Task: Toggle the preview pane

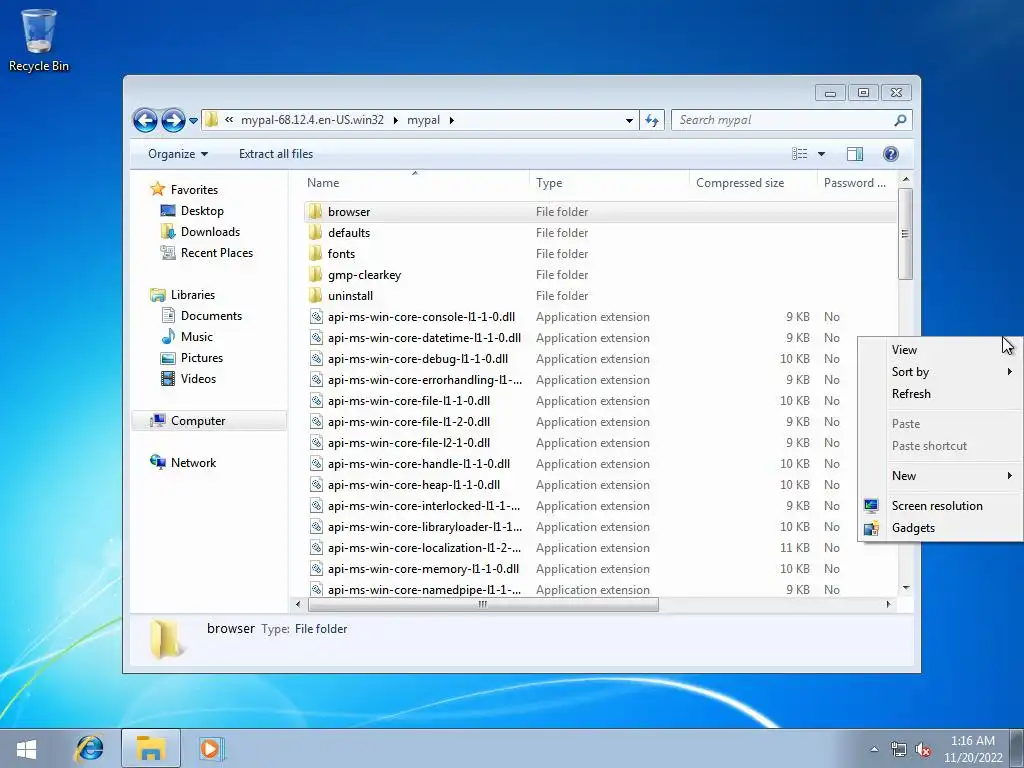Action: 855,154
